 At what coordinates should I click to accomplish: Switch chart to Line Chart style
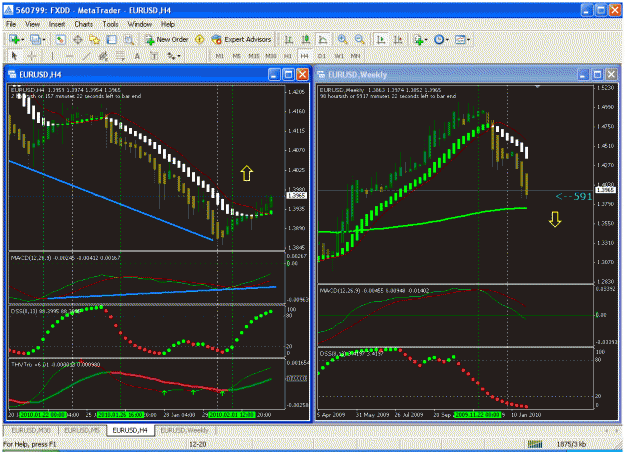click(x=323, y=39)
